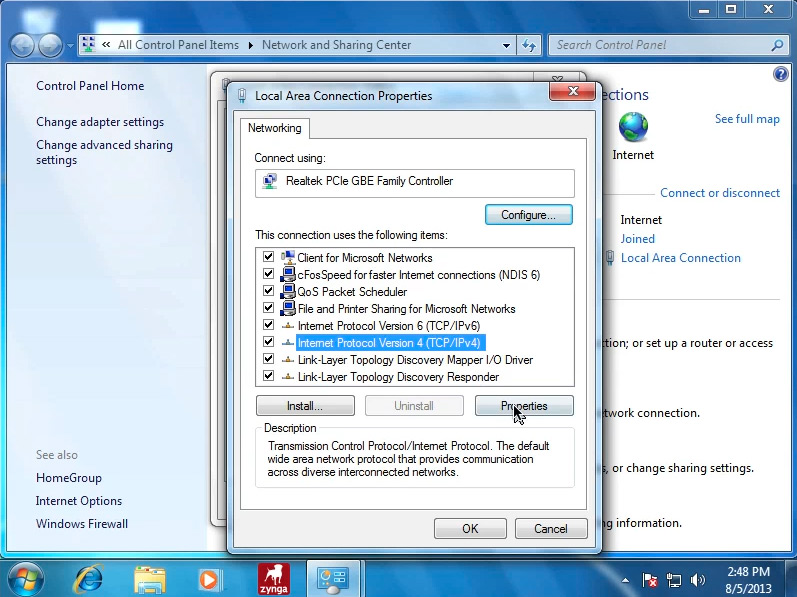Click the Internet globe icon
Image resolution: width=797 pixels, height=597 pixels.
tap(633, 127)
